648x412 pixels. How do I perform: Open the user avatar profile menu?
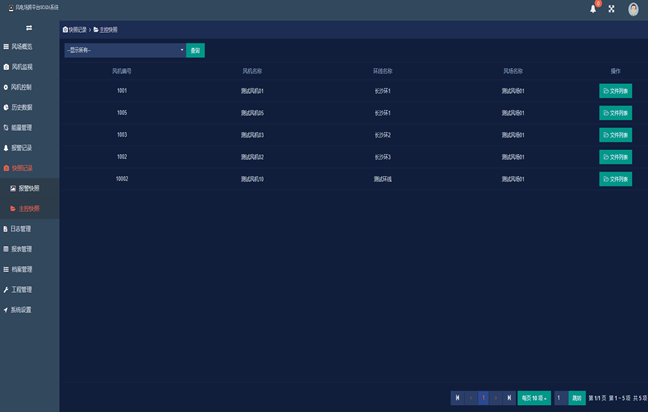click(633, 9)
